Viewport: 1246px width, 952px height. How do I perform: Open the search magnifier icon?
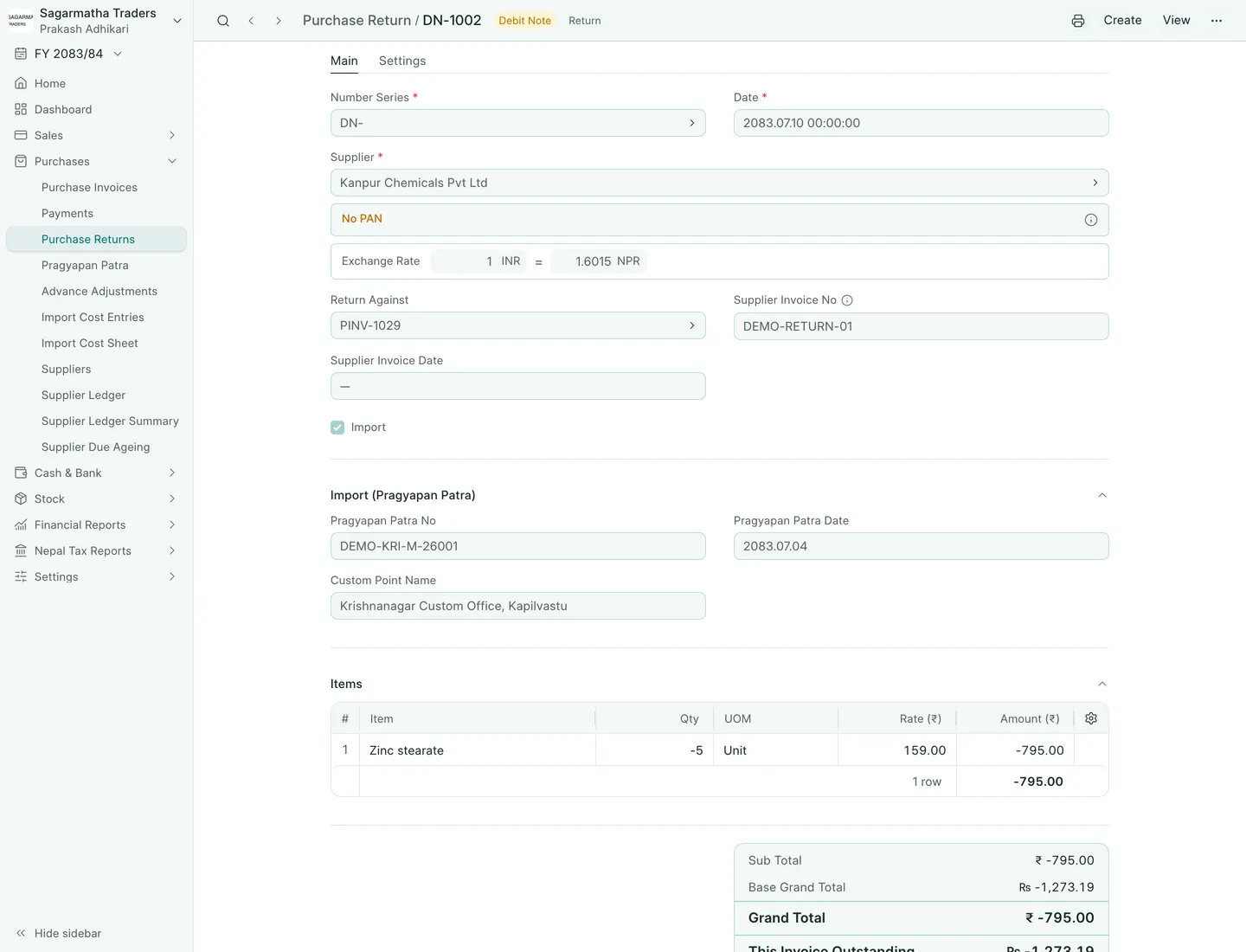223,21
